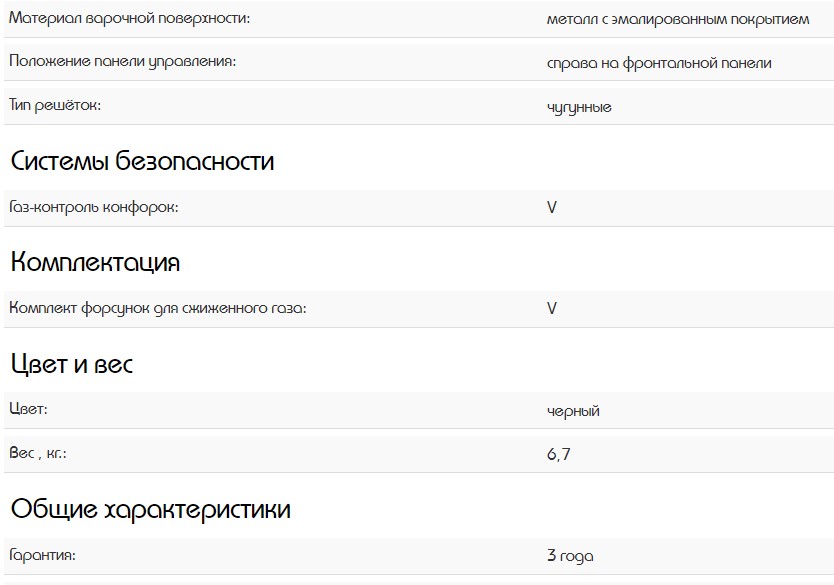
Task: Click "Комплект форсунок для сжиженного газа" label
Action: tap(157, 308)
